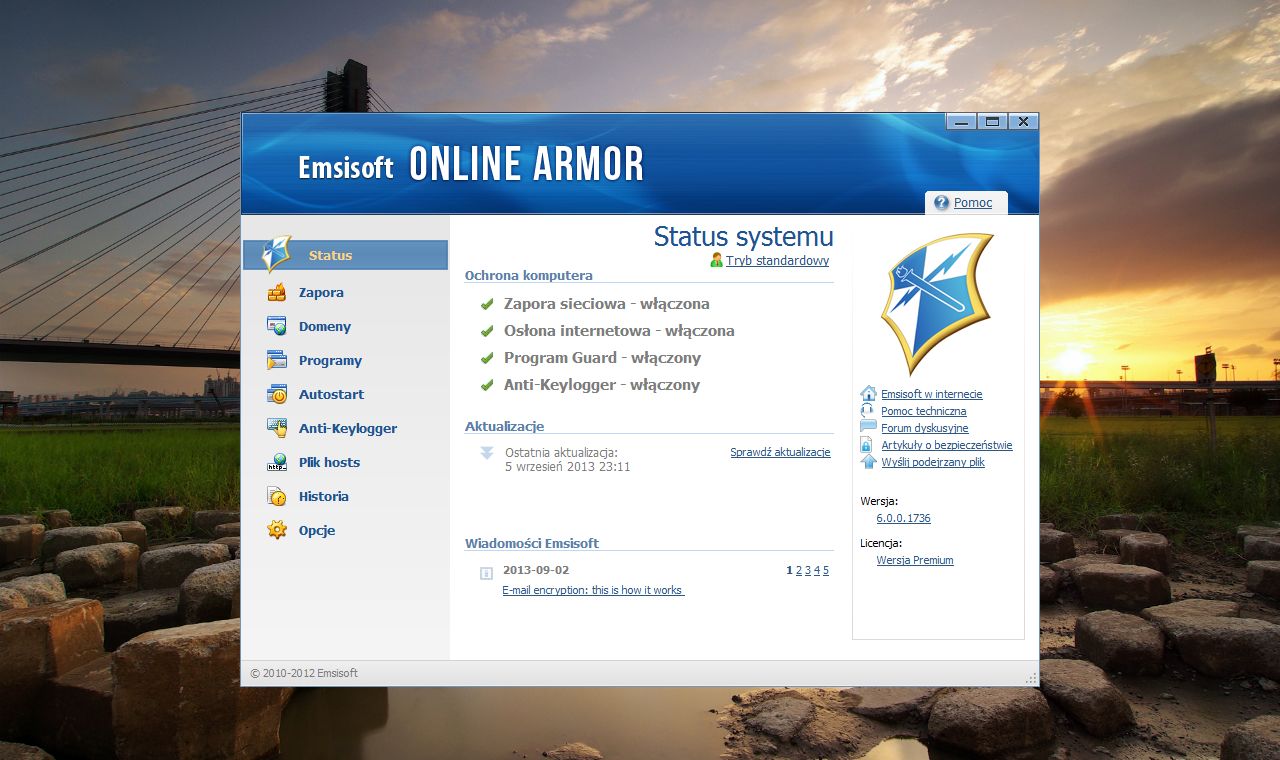
Task: Click the large Online Armor shield logo
Action: (x=937, y=304)
